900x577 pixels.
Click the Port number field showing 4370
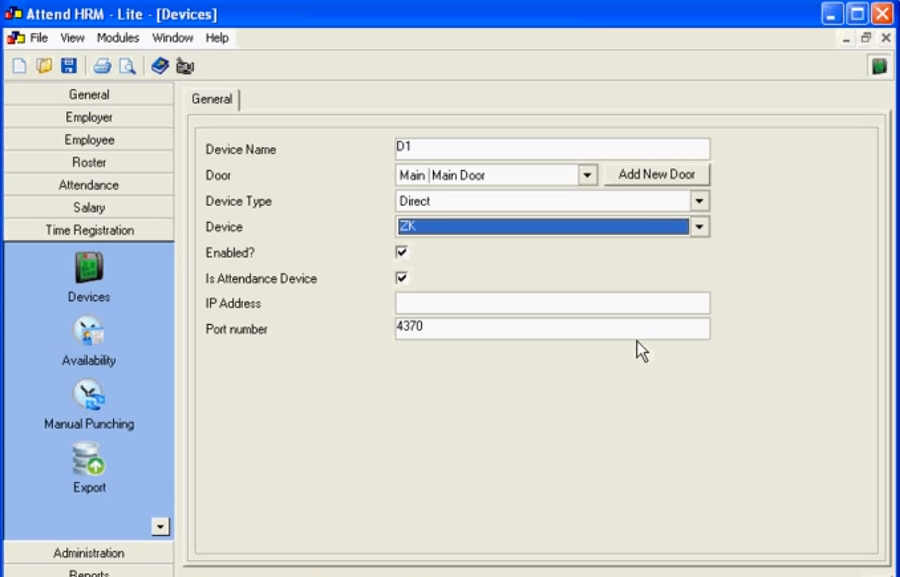pos(552,329)
